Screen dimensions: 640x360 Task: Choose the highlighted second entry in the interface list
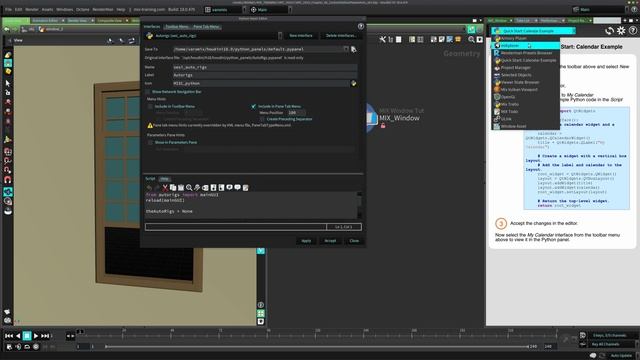[526, 46]
